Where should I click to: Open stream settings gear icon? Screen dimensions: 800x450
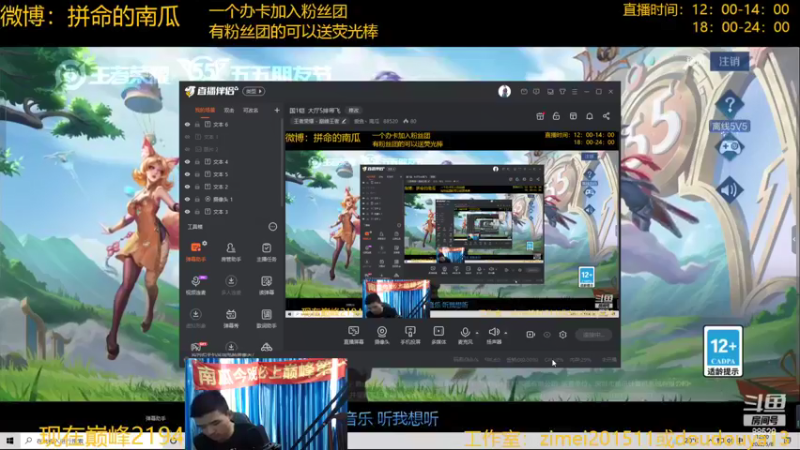pos(563,335)
